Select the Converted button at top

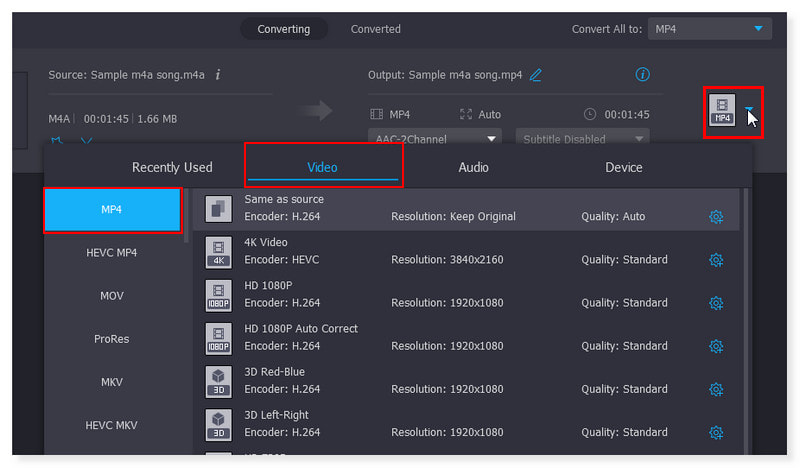pyautogui.click(x=375, y=29)
